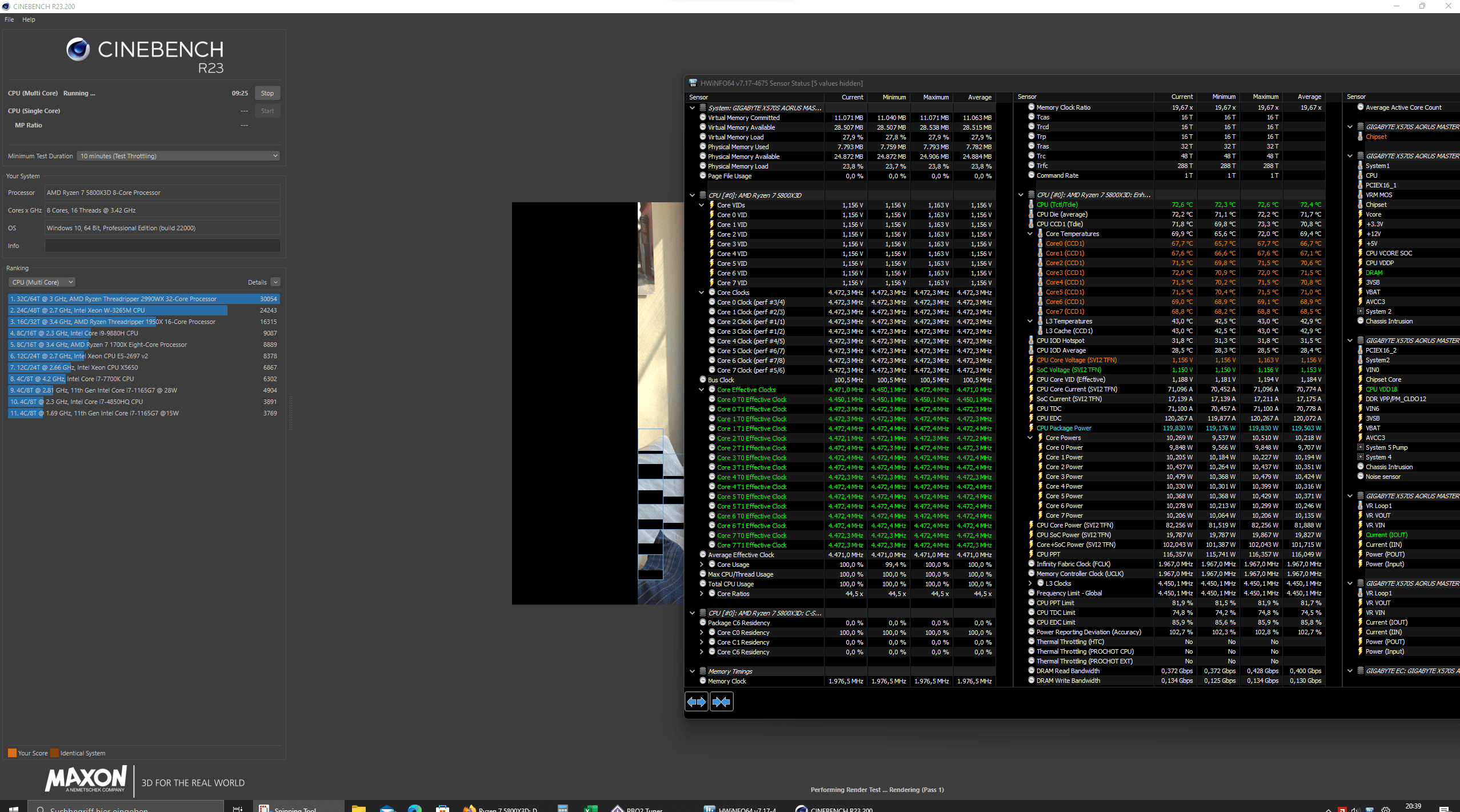
Task: Click the Core 0 VID lightning icon
Action: [712, 215]
